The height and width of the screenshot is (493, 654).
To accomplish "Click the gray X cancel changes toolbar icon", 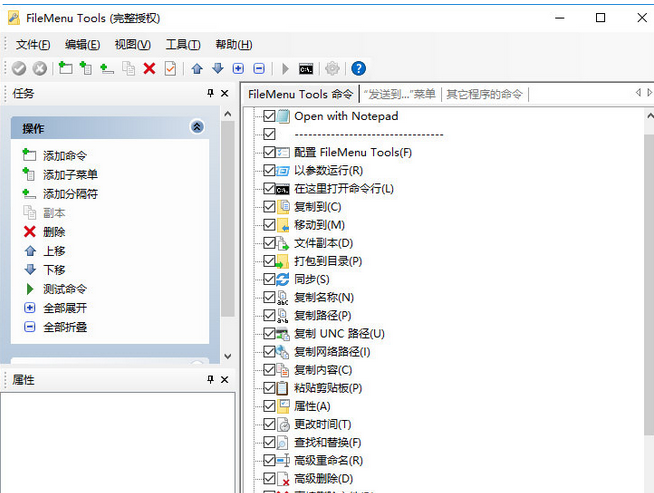I will pyautogui.click(x=40, y=68).
